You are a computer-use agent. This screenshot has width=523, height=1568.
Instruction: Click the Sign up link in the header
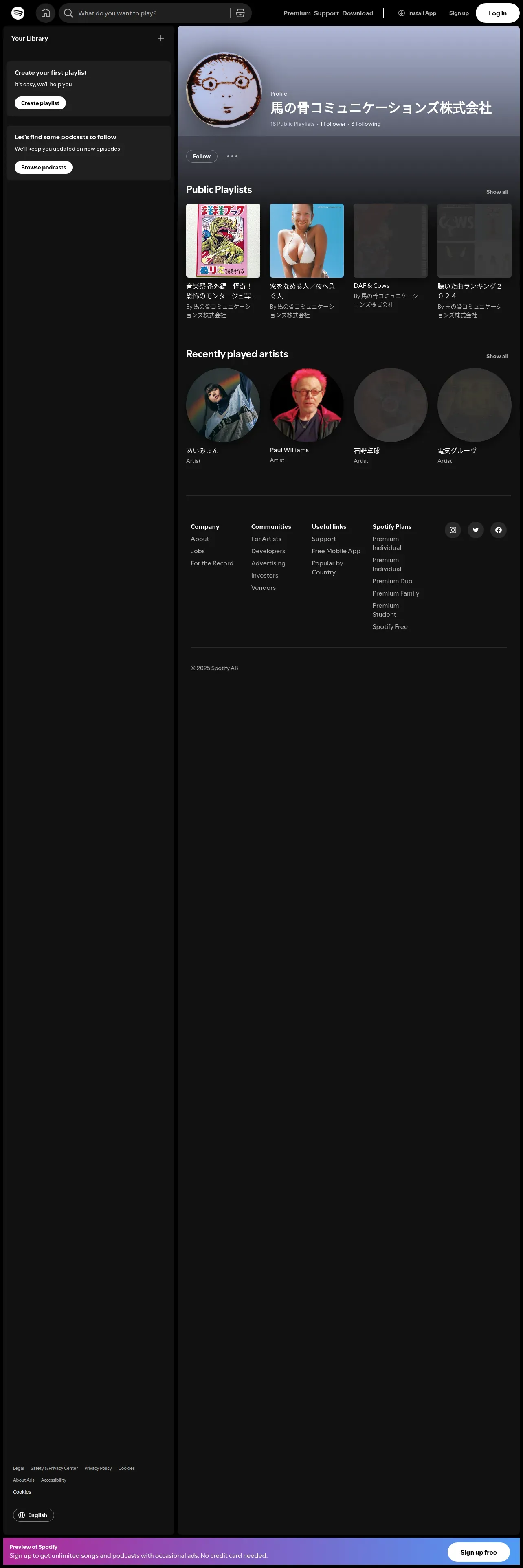(x=459, y=13)
